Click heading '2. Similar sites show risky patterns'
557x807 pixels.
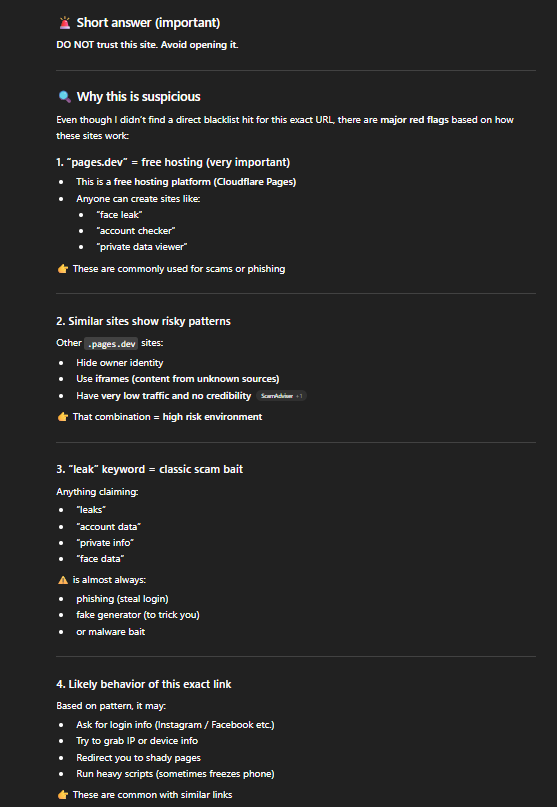pos(143,321)
